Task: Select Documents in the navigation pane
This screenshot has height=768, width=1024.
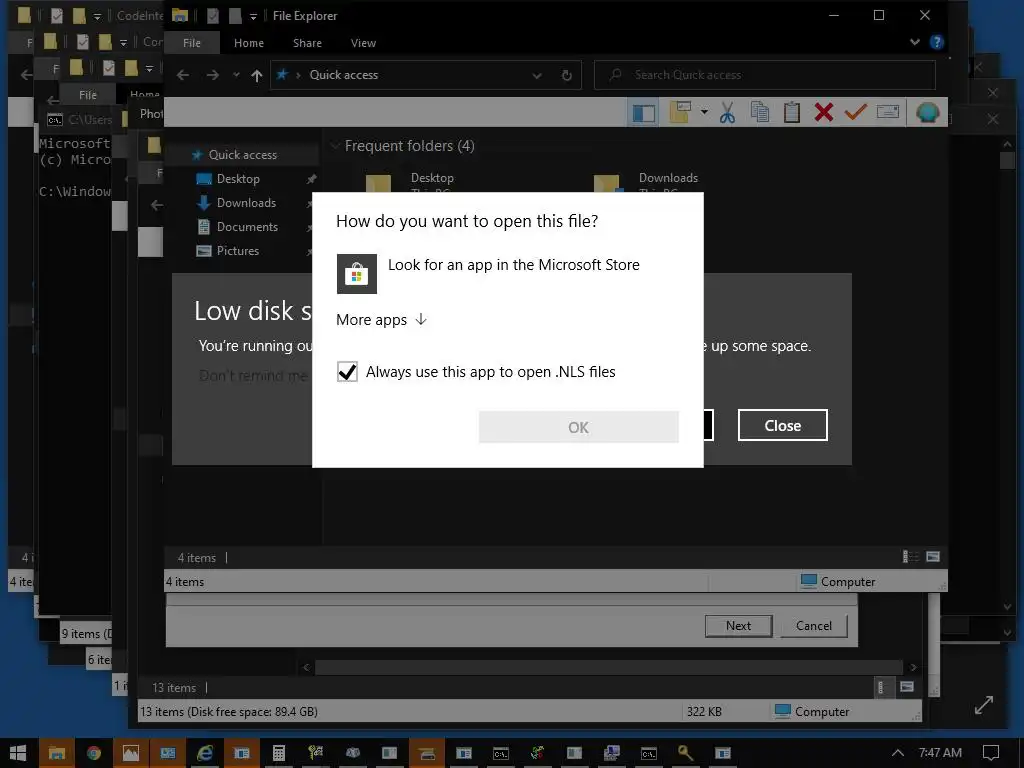Action: 247,227
